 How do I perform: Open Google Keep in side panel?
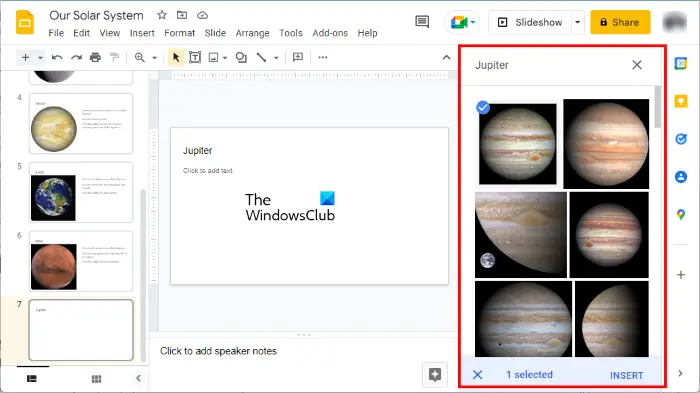[x=681, y=101]
